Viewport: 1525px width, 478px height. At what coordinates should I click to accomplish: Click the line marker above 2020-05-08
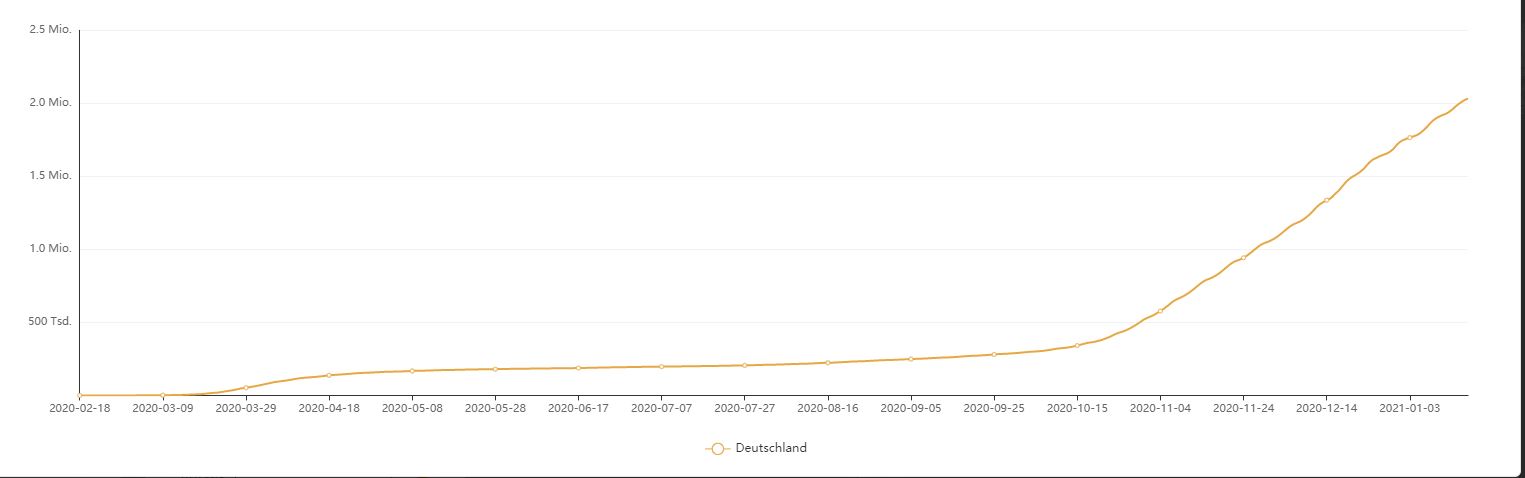pyautogui.click(x=412, y=371)
